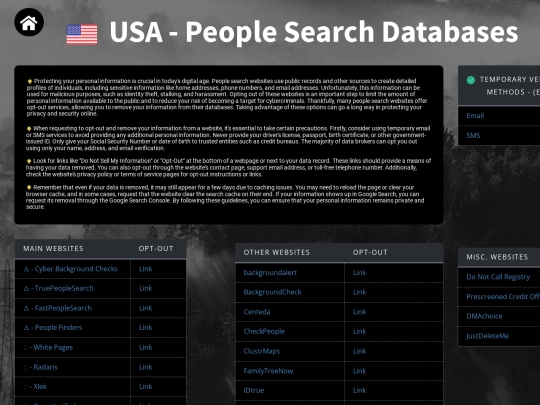Open Radaris website link
540x405 pixels.
45,367
